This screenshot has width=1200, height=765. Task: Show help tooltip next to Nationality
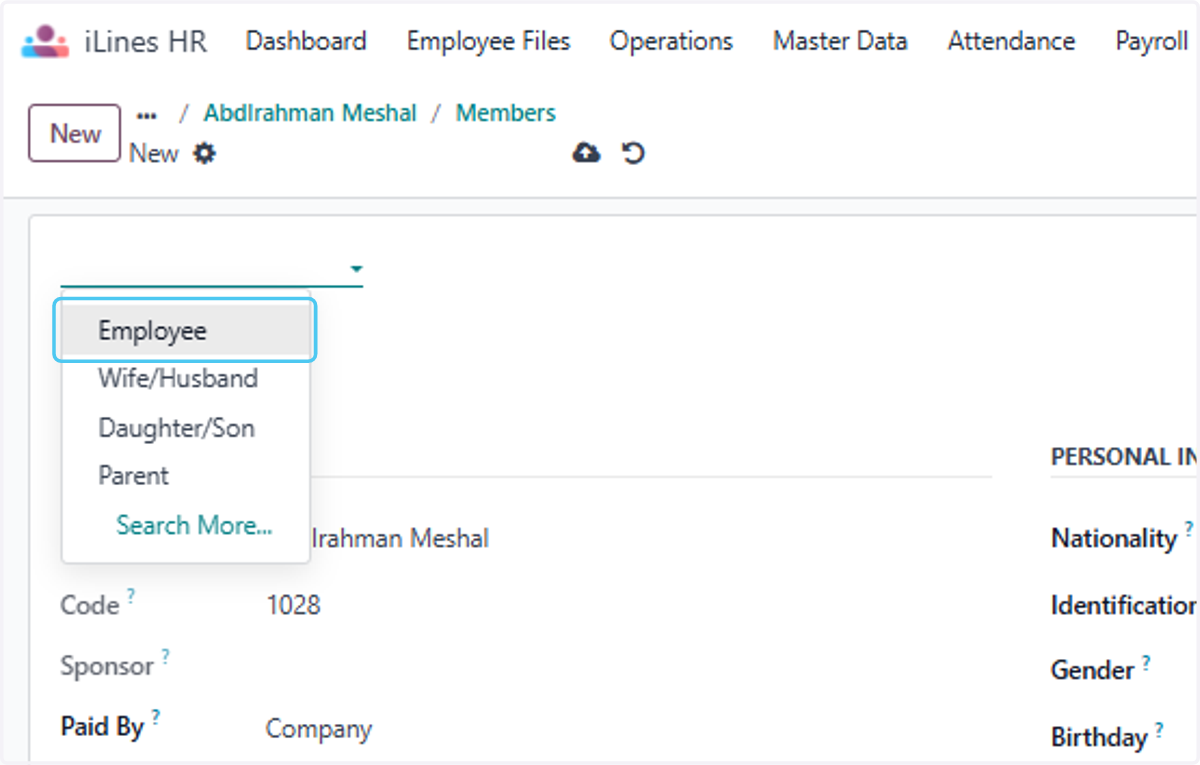(x=1189, y=529)
